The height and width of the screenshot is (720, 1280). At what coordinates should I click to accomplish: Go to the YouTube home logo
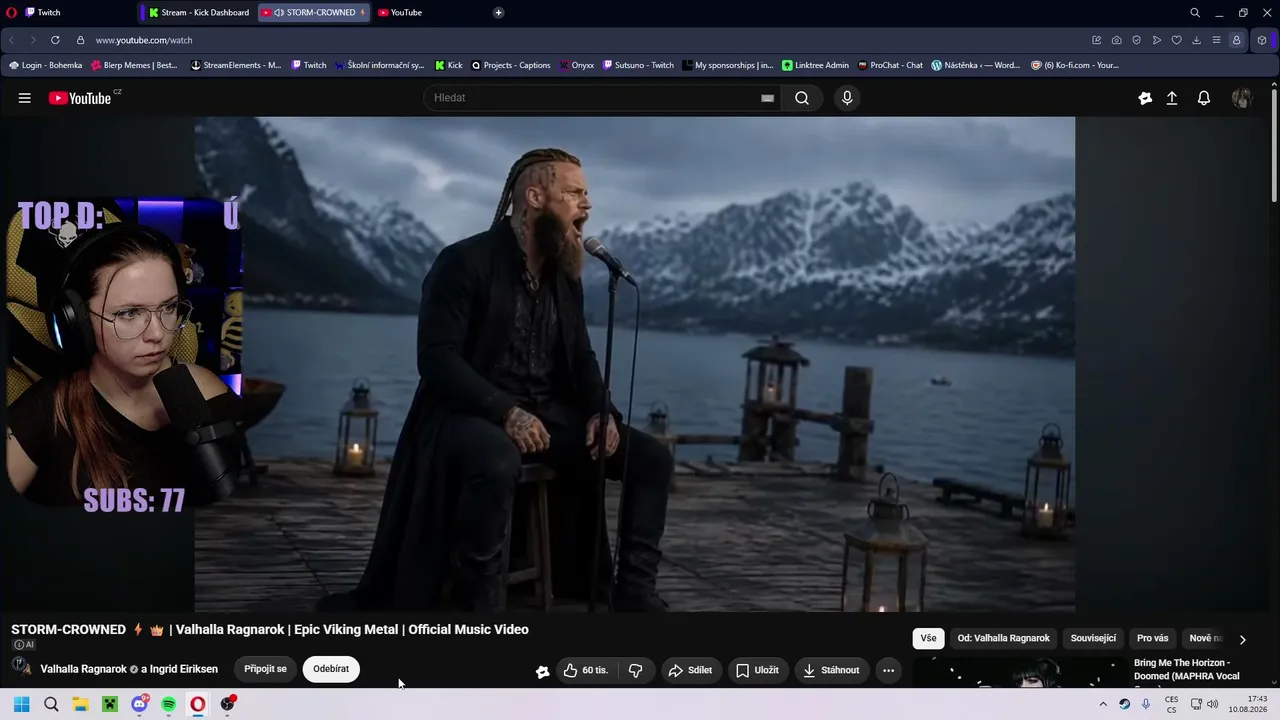point(80,98)
